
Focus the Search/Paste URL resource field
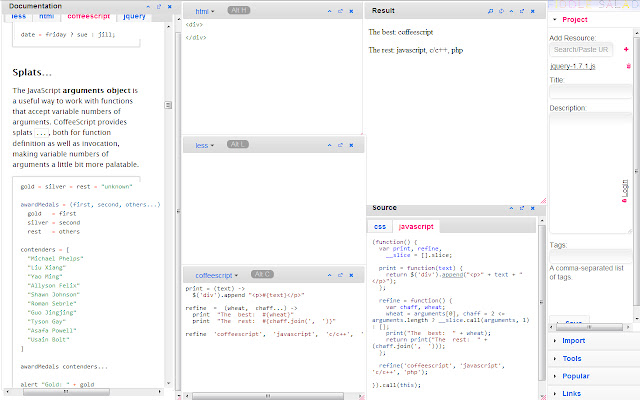click(581, 49)
